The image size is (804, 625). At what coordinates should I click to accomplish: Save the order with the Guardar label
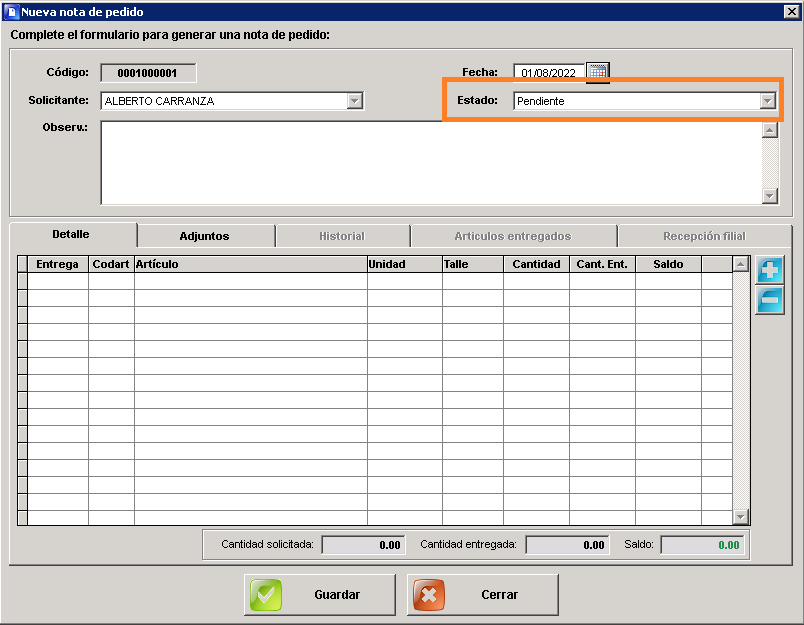coord(337,595)
